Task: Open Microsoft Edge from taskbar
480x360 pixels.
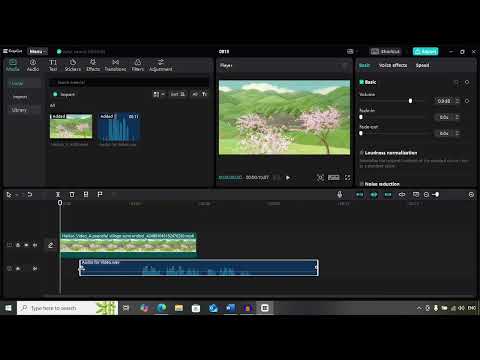Action: click(x=161, y=308)
